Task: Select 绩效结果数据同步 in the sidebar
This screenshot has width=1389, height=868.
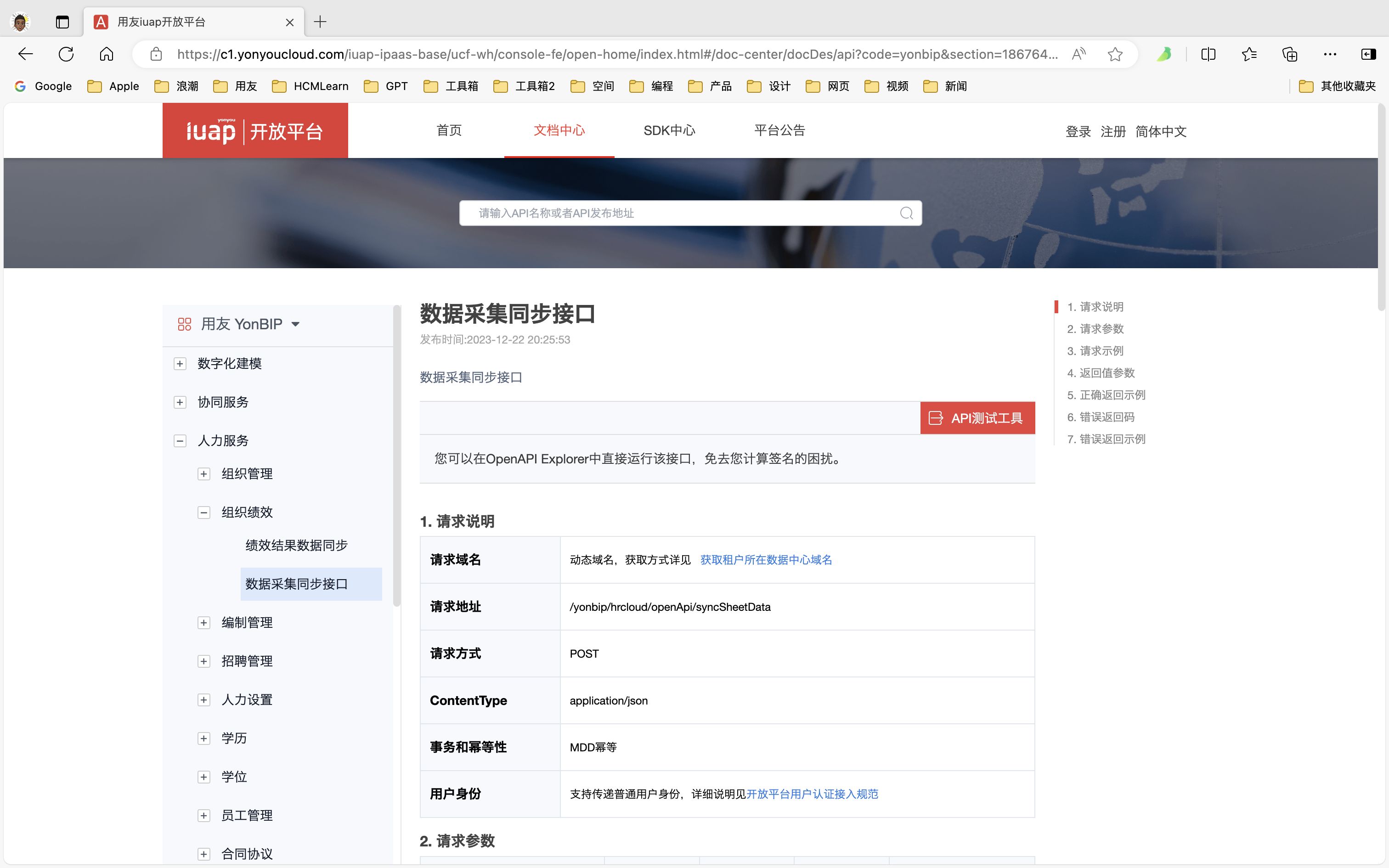Action: [x=296, y=545]
